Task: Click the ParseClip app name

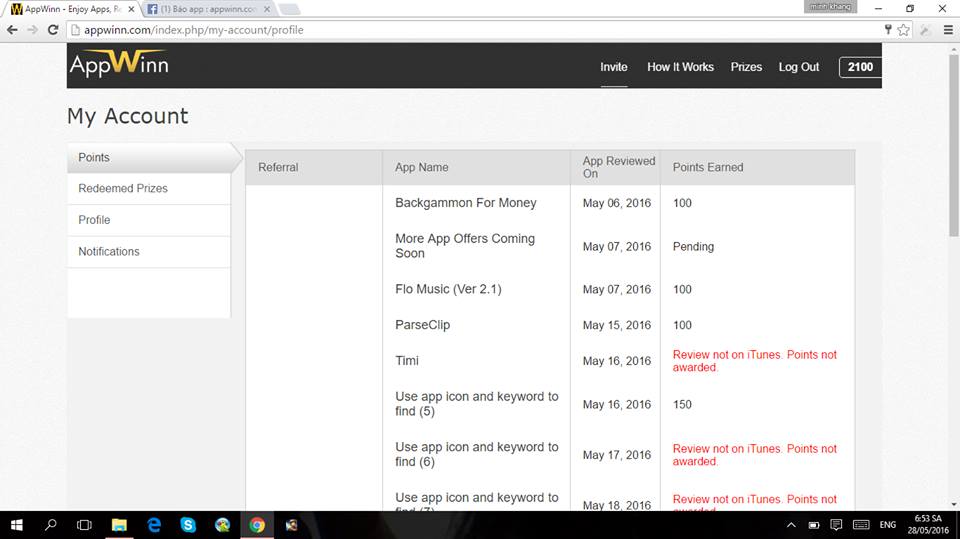Action: (422, 325)
